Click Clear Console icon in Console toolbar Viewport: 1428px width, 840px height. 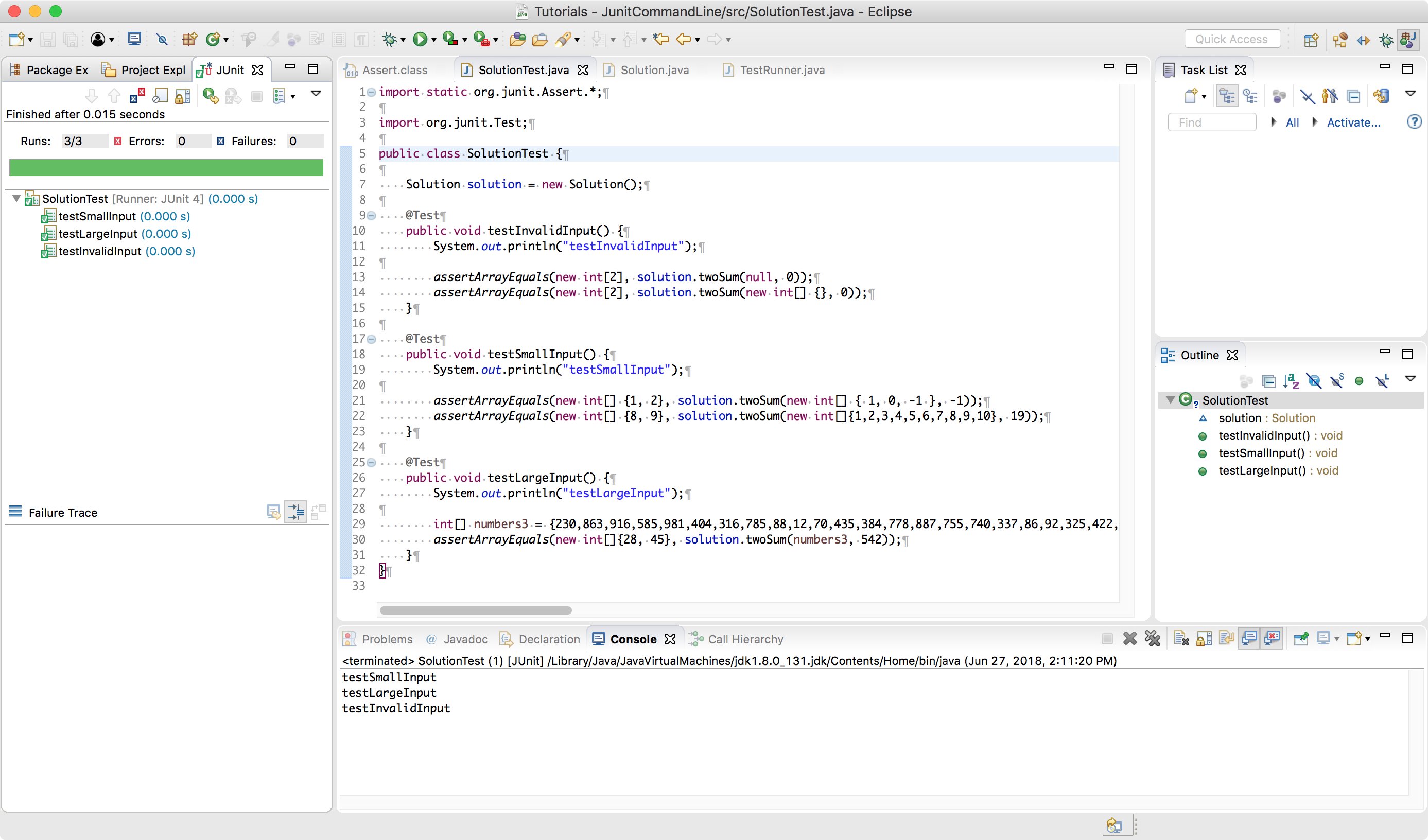point(1181,639)
